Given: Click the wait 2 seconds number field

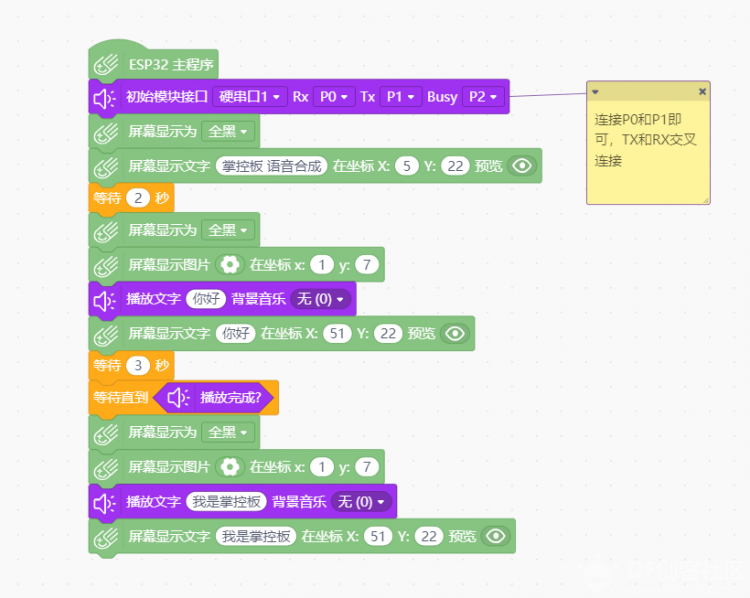Looking at the screenshot, I should coord(138,198).
